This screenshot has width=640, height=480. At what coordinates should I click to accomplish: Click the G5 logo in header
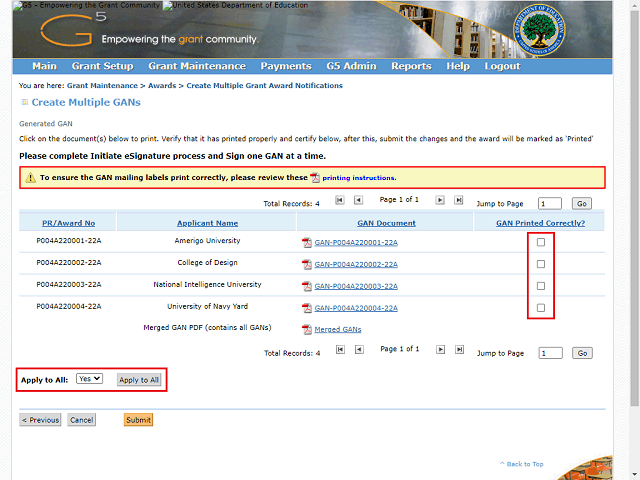(x=73, y=29)
